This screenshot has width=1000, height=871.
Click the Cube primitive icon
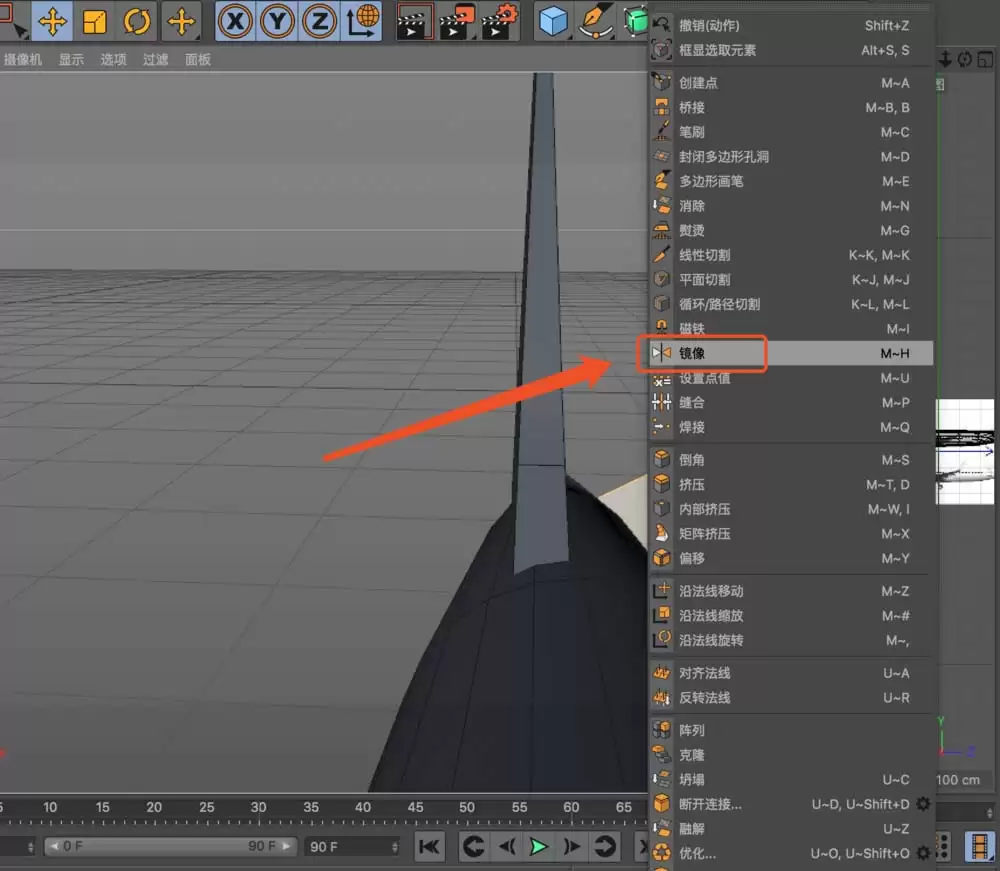(x=553, y=18)
